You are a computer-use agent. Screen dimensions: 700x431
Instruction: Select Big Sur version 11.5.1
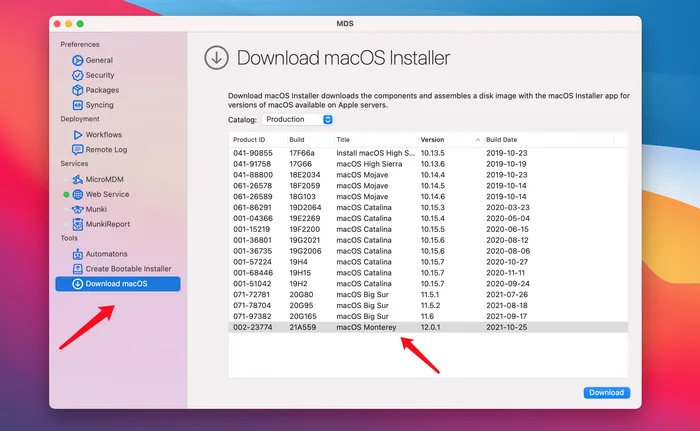click(430, 295)
